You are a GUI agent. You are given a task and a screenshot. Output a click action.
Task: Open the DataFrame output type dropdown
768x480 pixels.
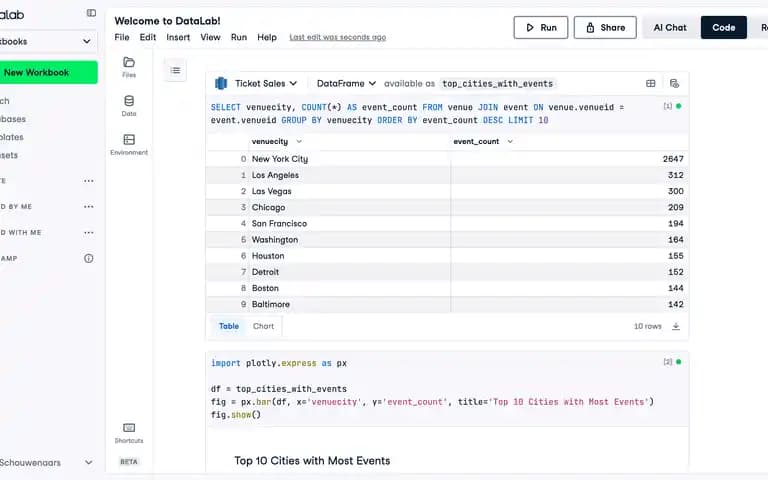pos(346,84)
